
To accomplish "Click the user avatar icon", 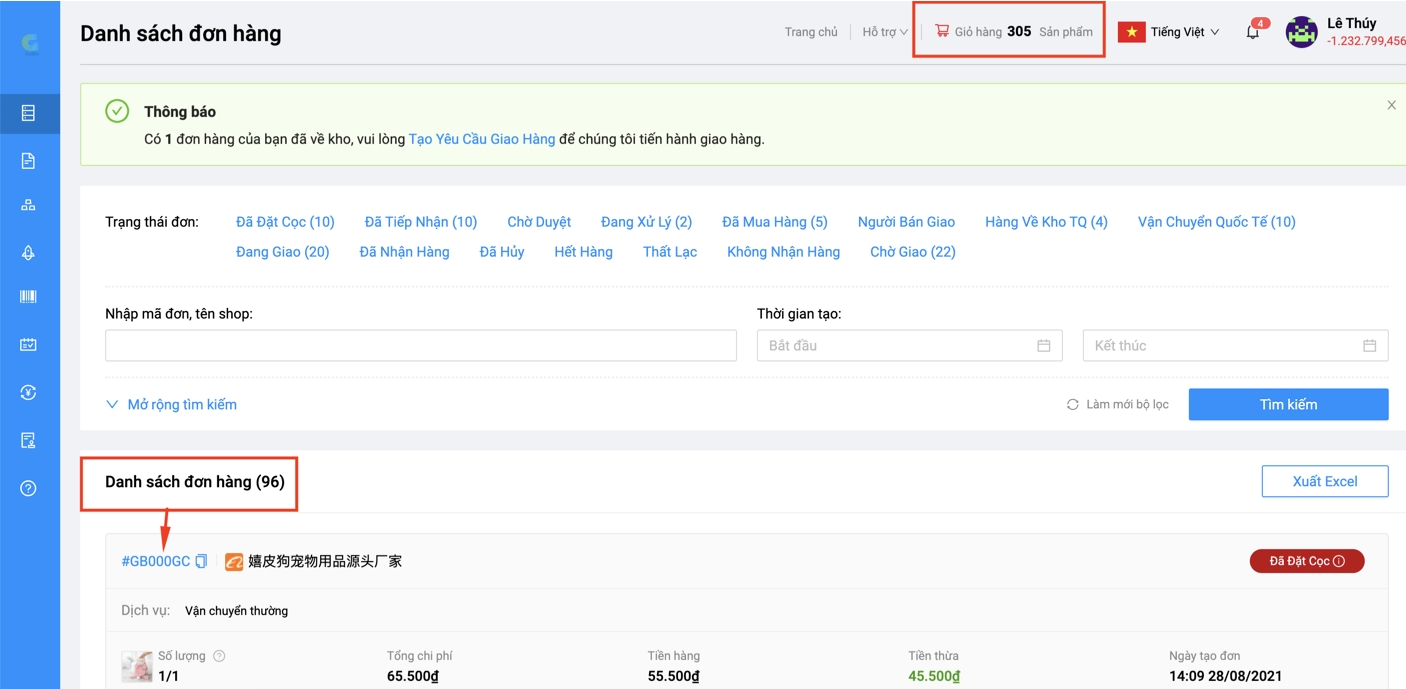I will pyautogui.click(x=1301, y=32).
